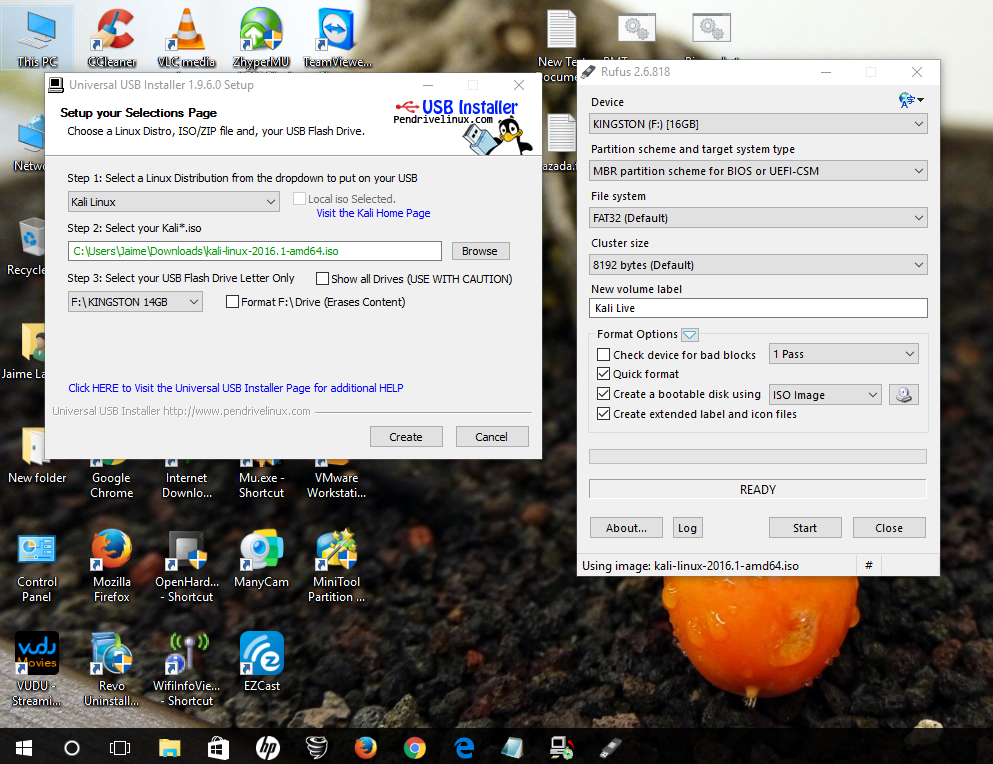
Task: Click Browse to pick Kali ISO
Action: pyautogui.click(x=481, y=251)
